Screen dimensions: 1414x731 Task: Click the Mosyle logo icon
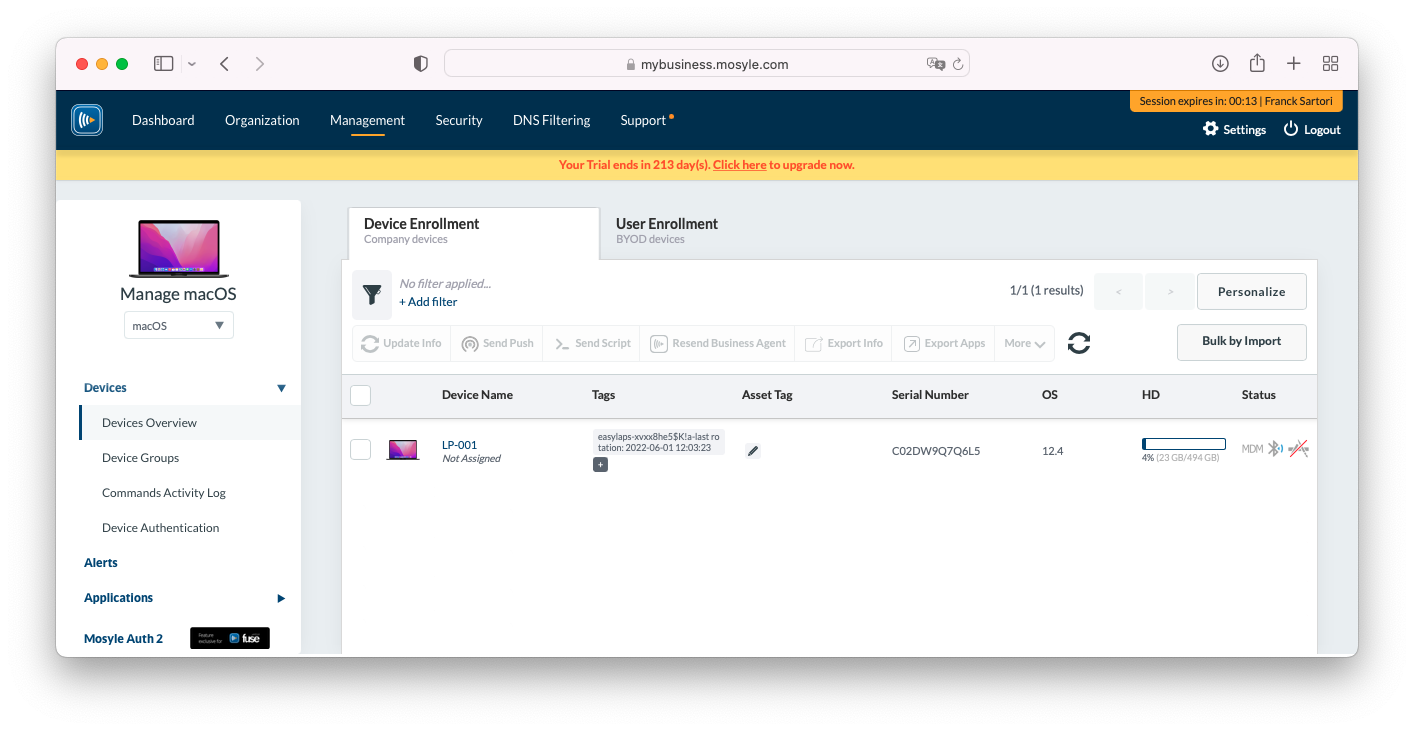[x=87, y=120]
